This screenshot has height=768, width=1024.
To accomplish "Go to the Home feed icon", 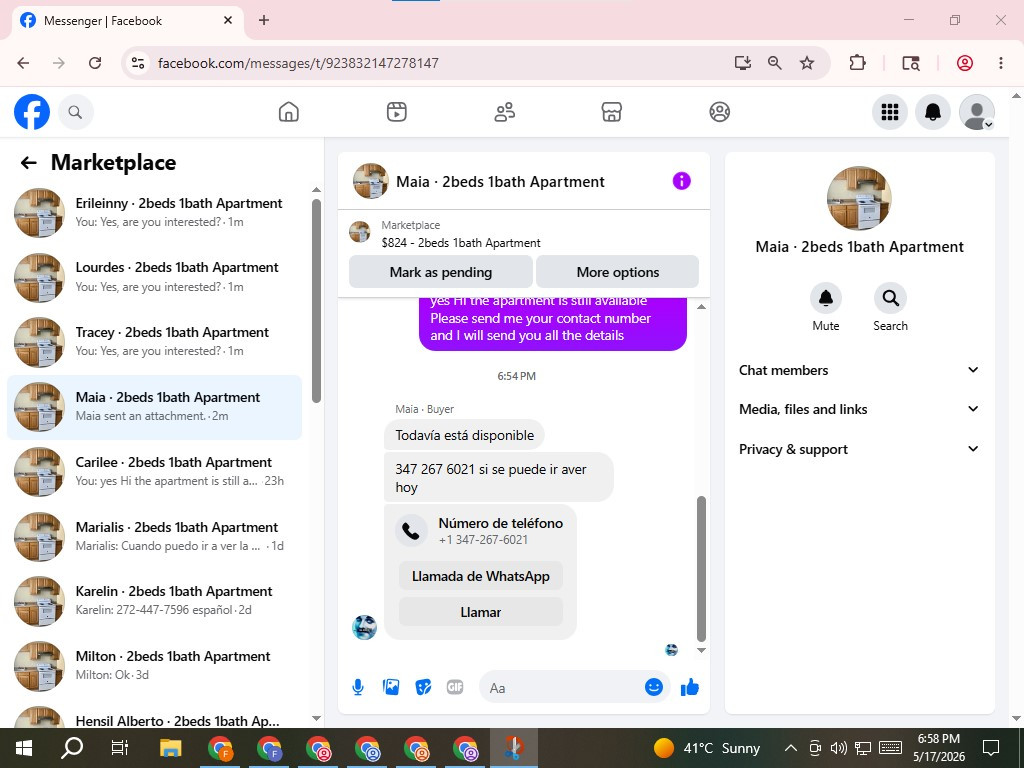I will (x=288, y=112).
